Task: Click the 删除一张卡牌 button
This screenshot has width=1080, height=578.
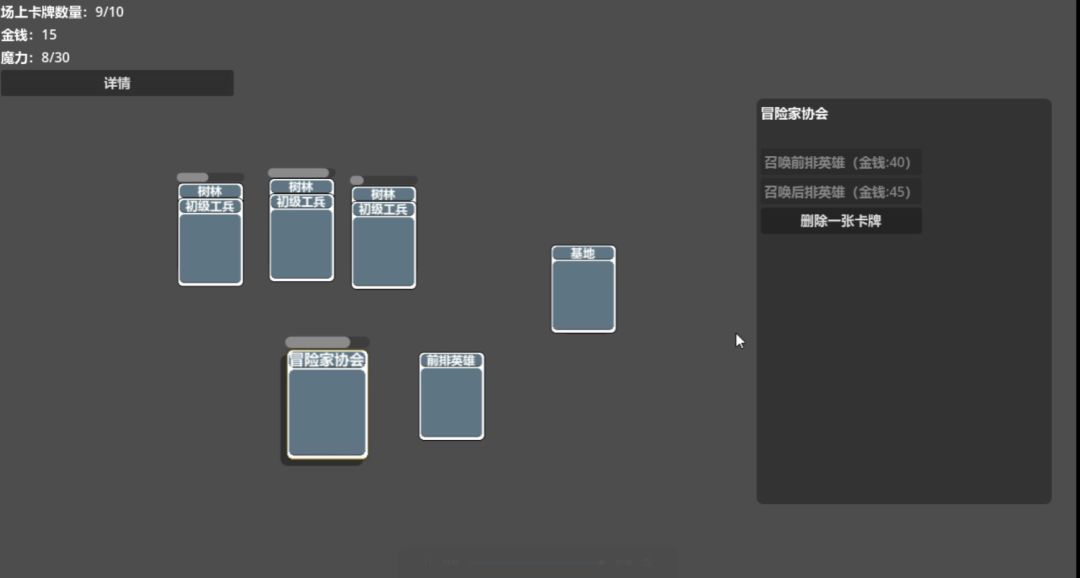Action: coord(841,221)
